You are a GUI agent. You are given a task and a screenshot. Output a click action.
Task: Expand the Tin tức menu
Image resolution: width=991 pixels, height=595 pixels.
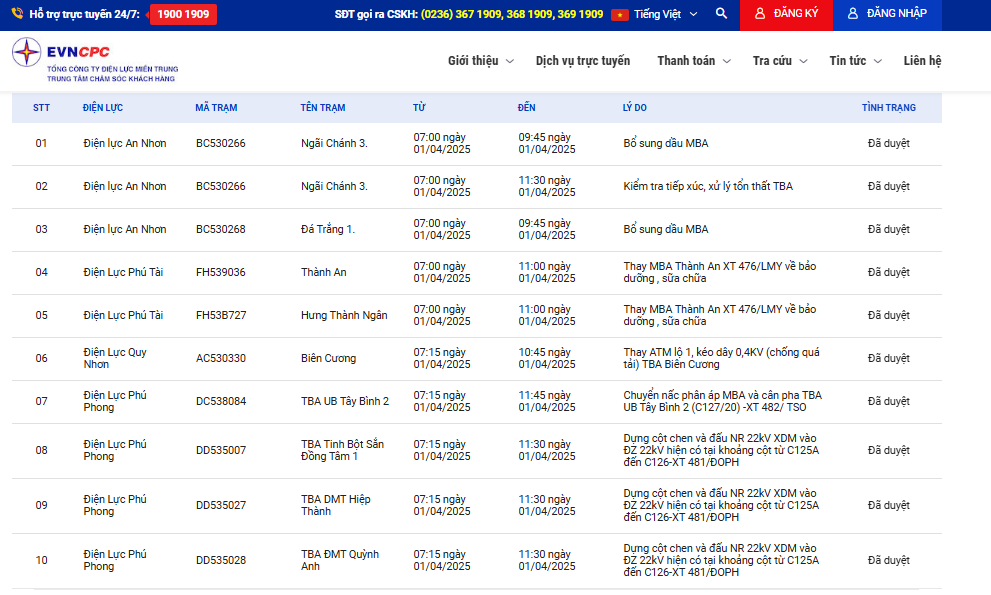pos(855,61)
